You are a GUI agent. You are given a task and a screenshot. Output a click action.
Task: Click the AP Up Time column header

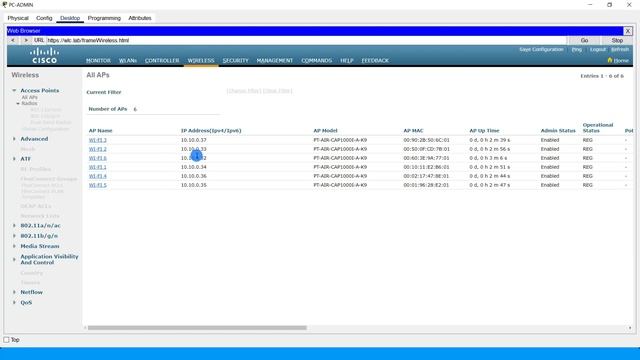point(484,131)
